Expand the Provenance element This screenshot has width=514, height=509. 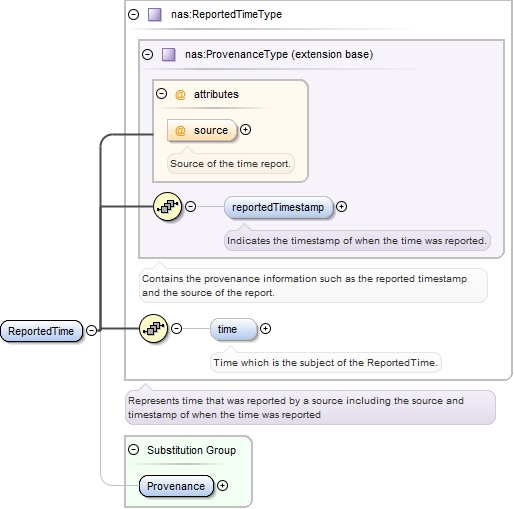223,486
